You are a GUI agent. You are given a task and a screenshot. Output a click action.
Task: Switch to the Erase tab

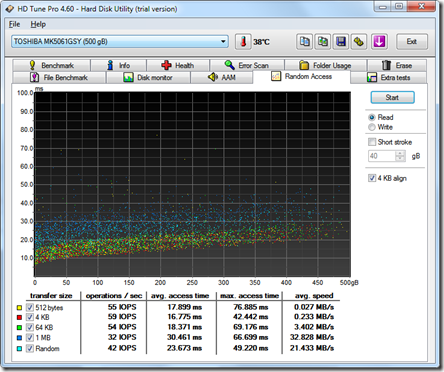pyautogui.click(x=397, y=65)
